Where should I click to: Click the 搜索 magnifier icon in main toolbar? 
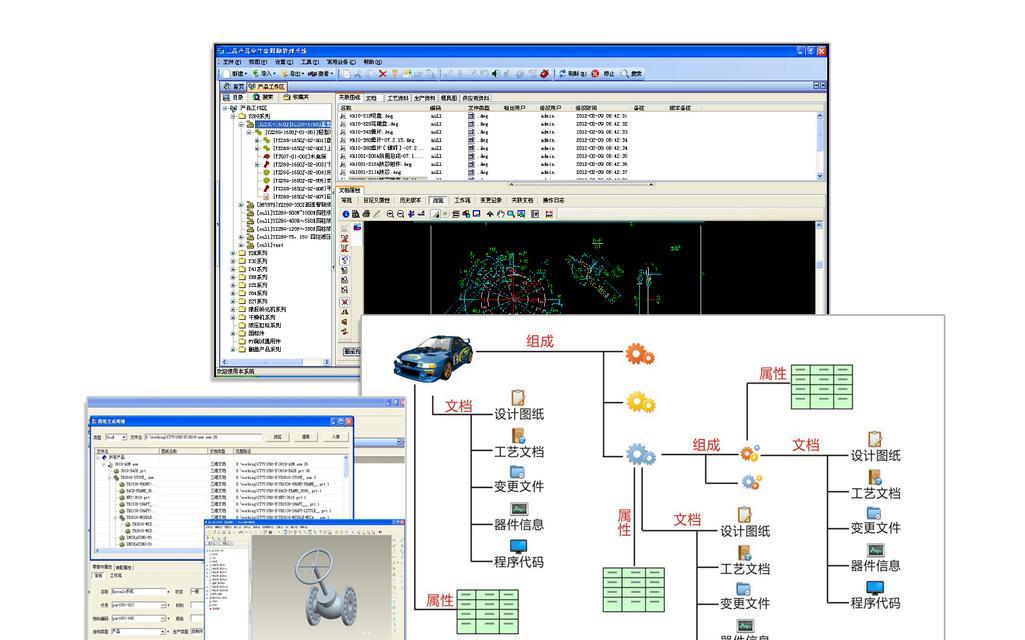pyautogui.click(x=624, y=73)
